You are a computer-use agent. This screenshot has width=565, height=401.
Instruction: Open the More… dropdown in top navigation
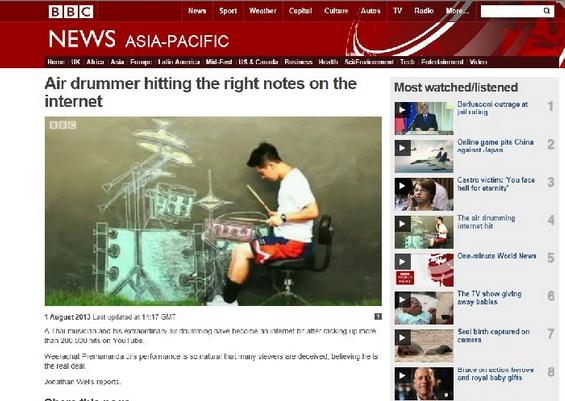coord(457,11)
